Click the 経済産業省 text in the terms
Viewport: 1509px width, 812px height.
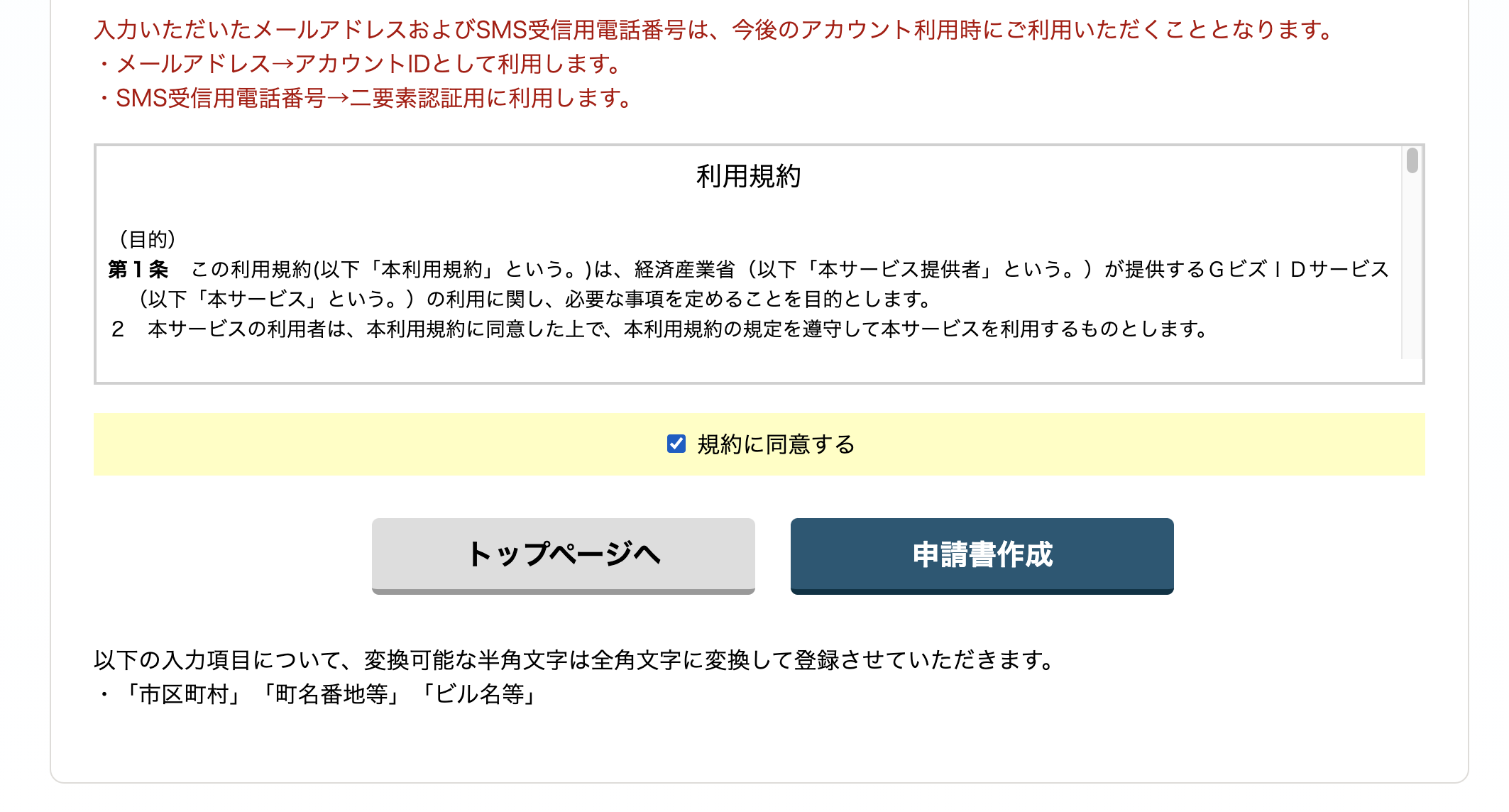684,270
